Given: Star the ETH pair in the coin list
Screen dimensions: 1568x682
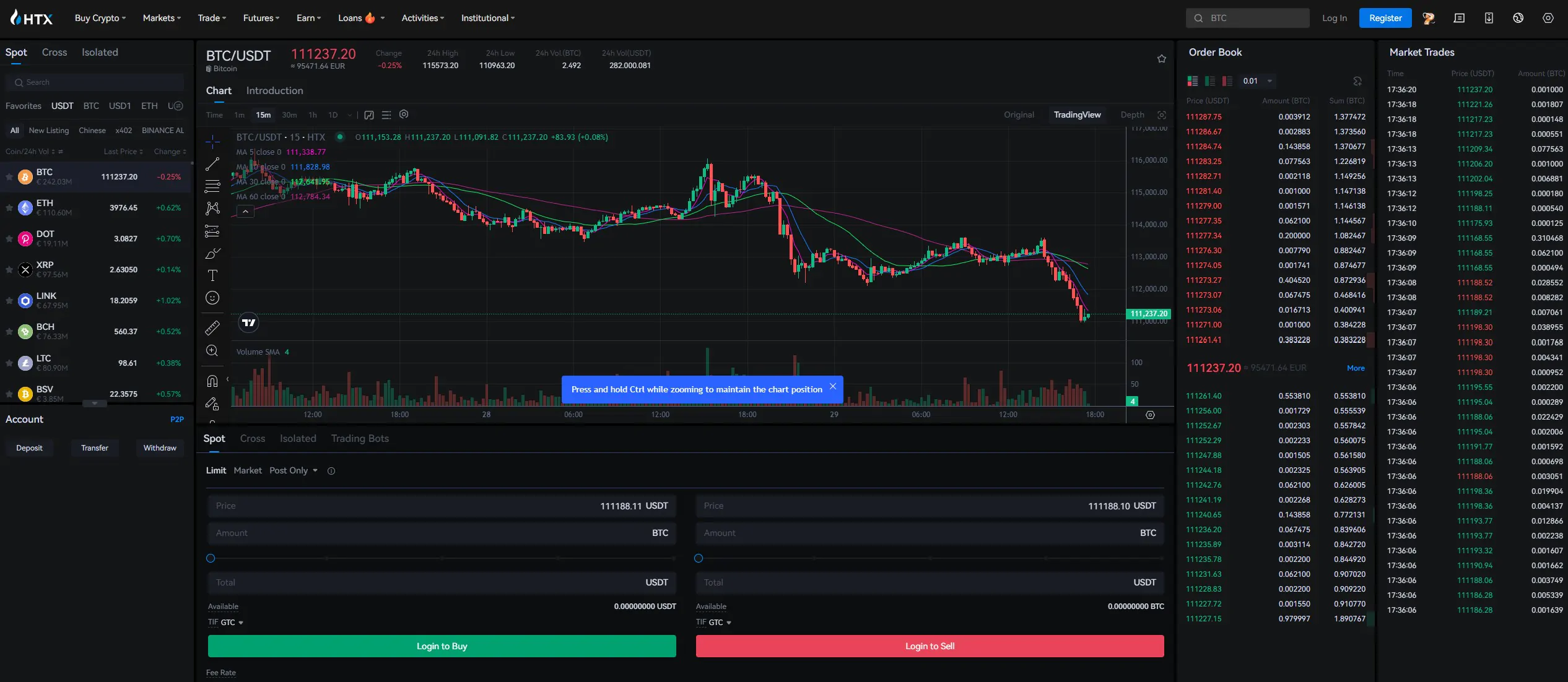Looking at the screenshot, I should pos(9,207).
